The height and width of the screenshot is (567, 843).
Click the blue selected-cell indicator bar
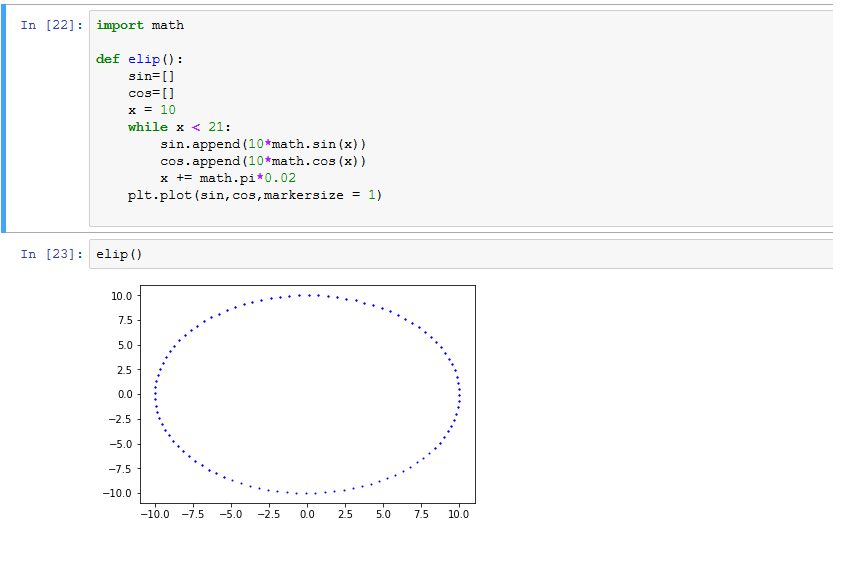pyautogui.click(x=3, y=118)
